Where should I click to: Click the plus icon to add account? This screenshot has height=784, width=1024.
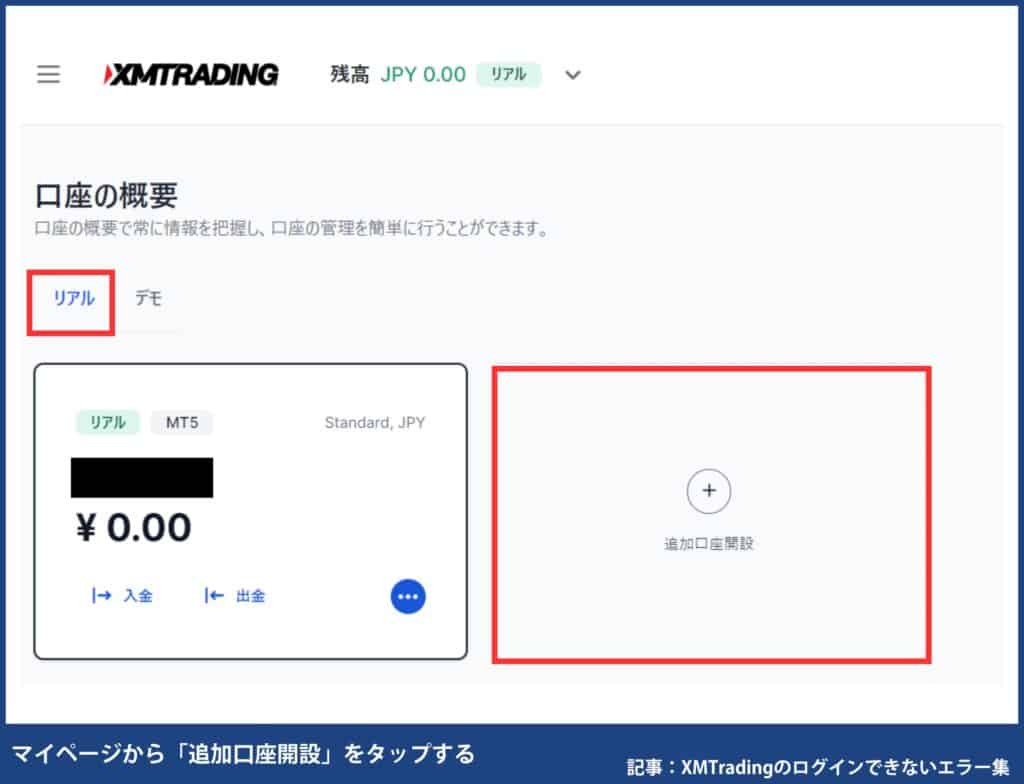pos(709,491)
